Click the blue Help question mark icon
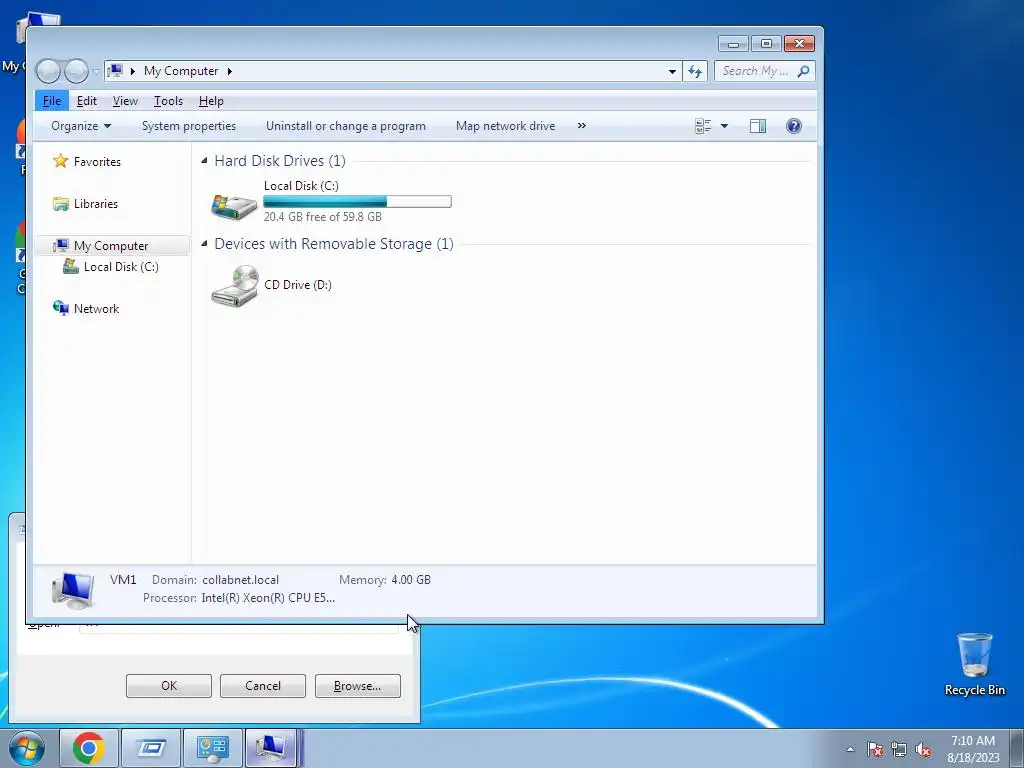 point(793,126)
